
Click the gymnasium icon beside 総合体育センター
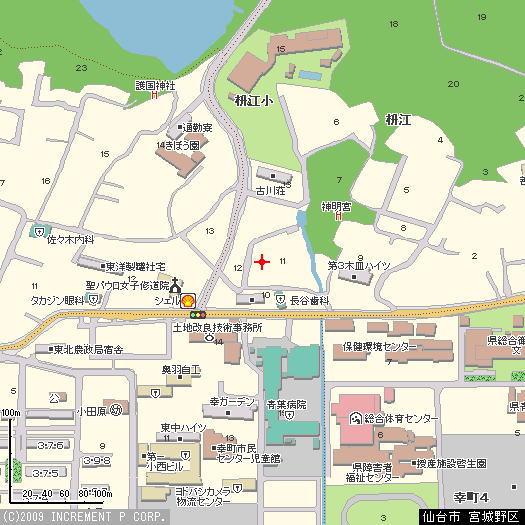coord(355,418)
